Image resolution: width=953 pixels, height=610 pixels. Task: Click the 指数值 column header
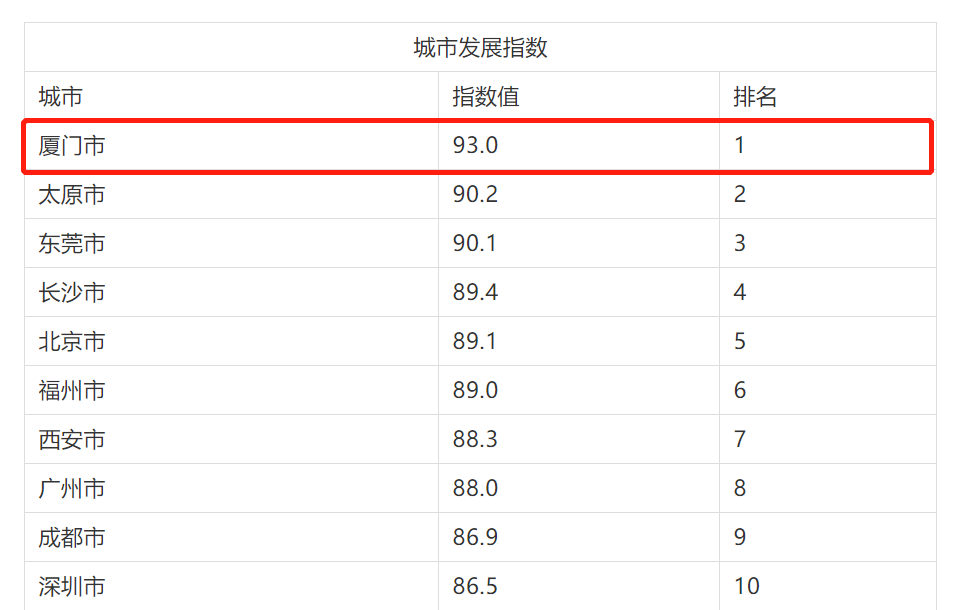486,97
